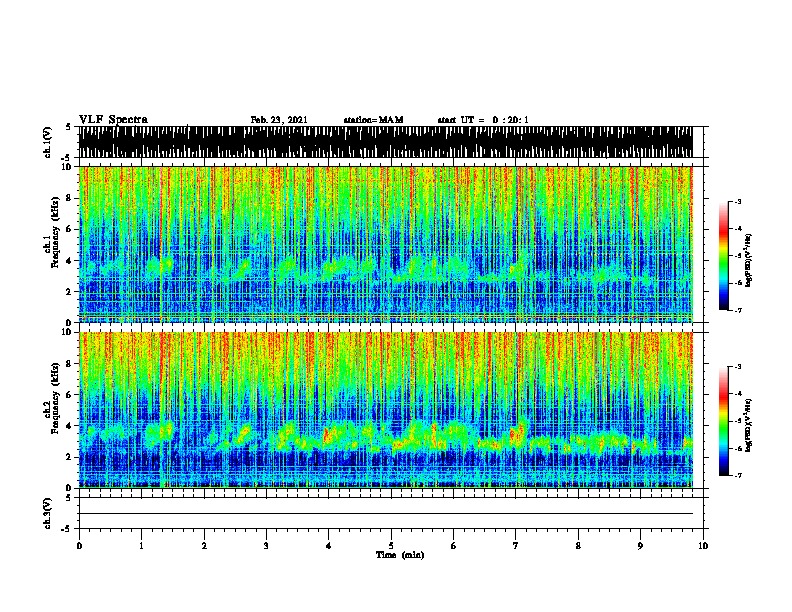Click the ch.2 spectrogram red emission near minute 4

[327, 435]
